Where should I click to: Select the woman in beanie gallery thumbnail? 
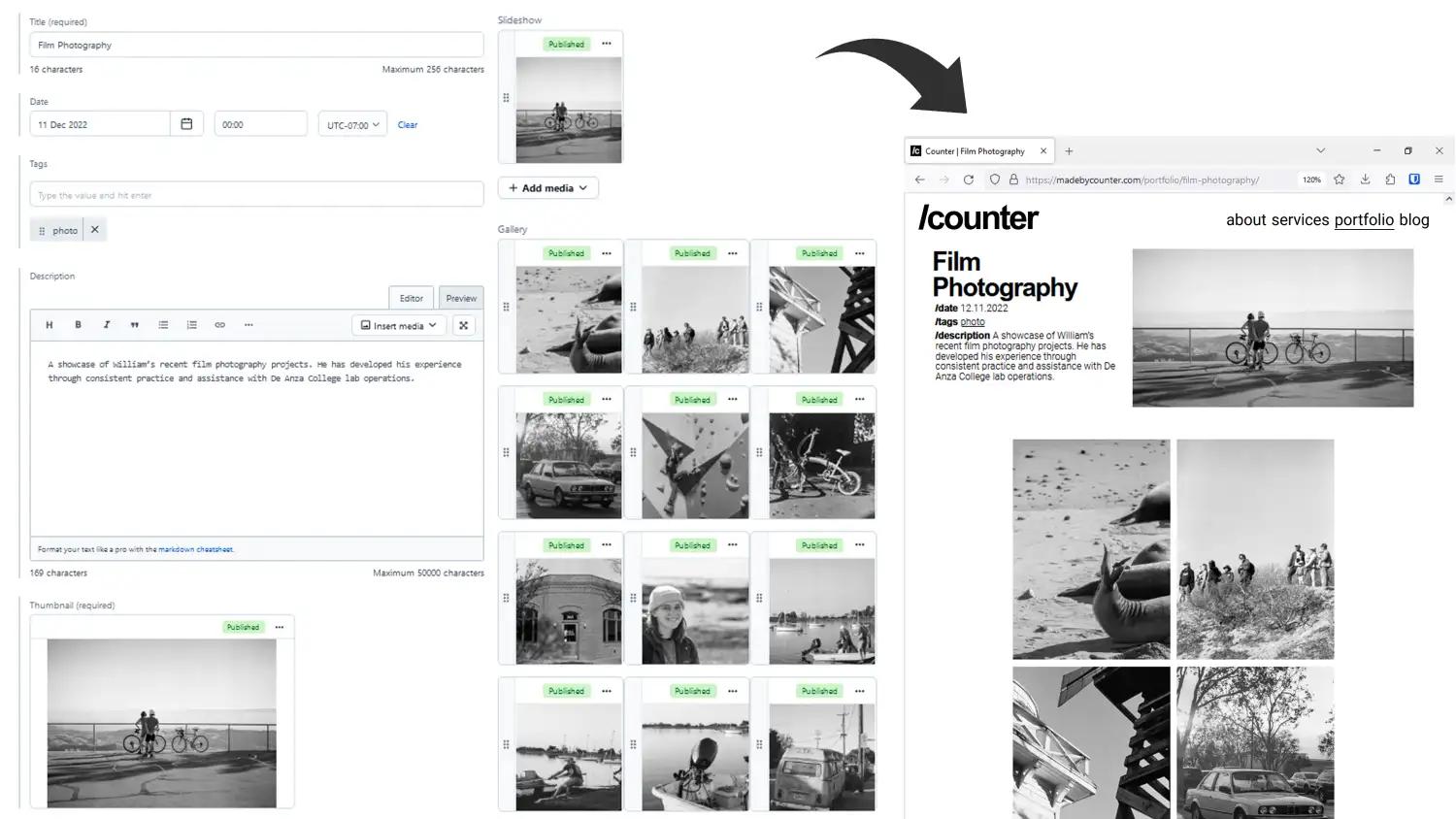(x=695, y=610)
